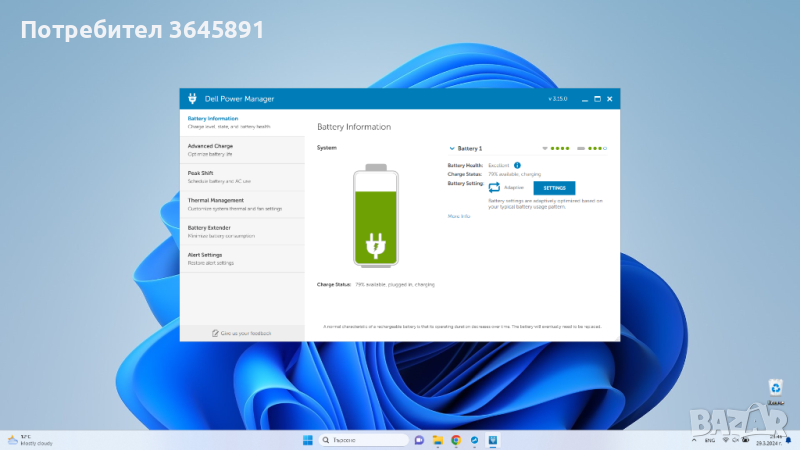Open the Alert Settings section
The height and width of the screenshot is (450, 800).
[x=242, y=258]
